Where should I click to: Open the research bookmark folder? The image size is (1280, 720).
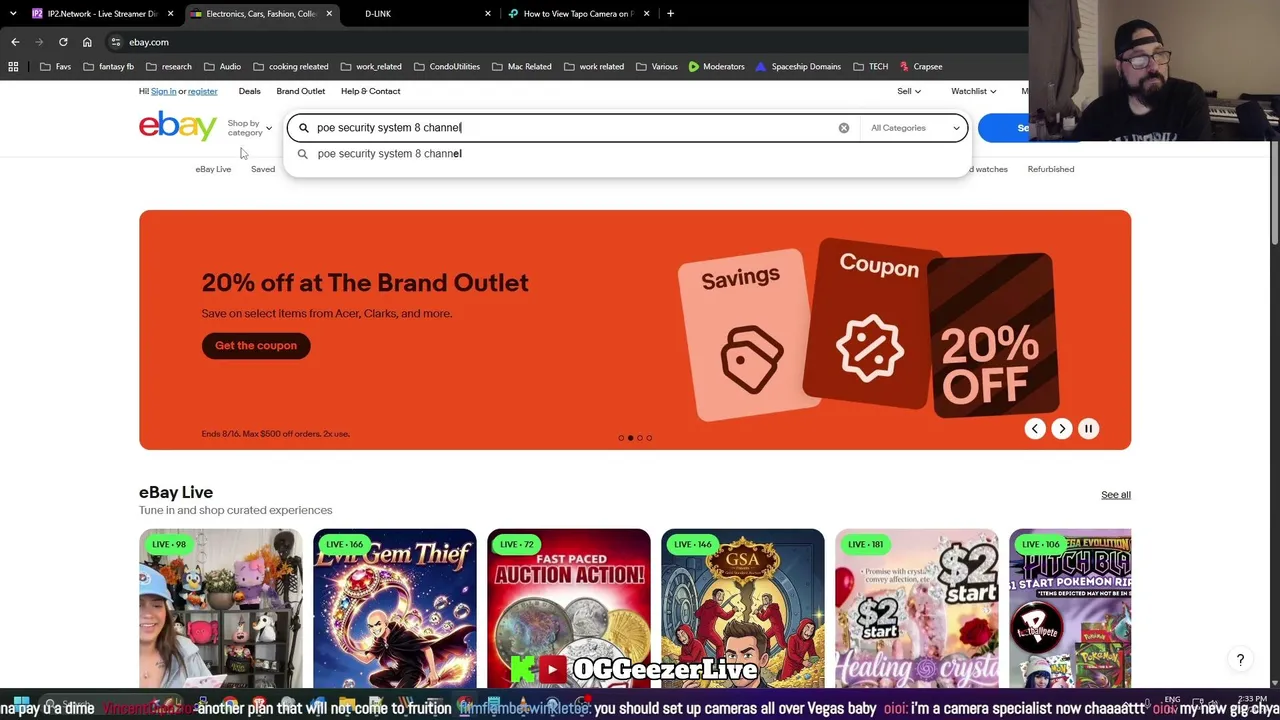click(168, 67)
